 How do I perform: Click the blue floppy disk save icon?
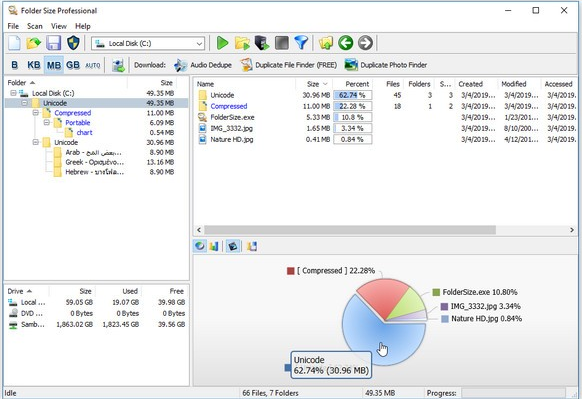pyautogui.click(x=53, y=43)
